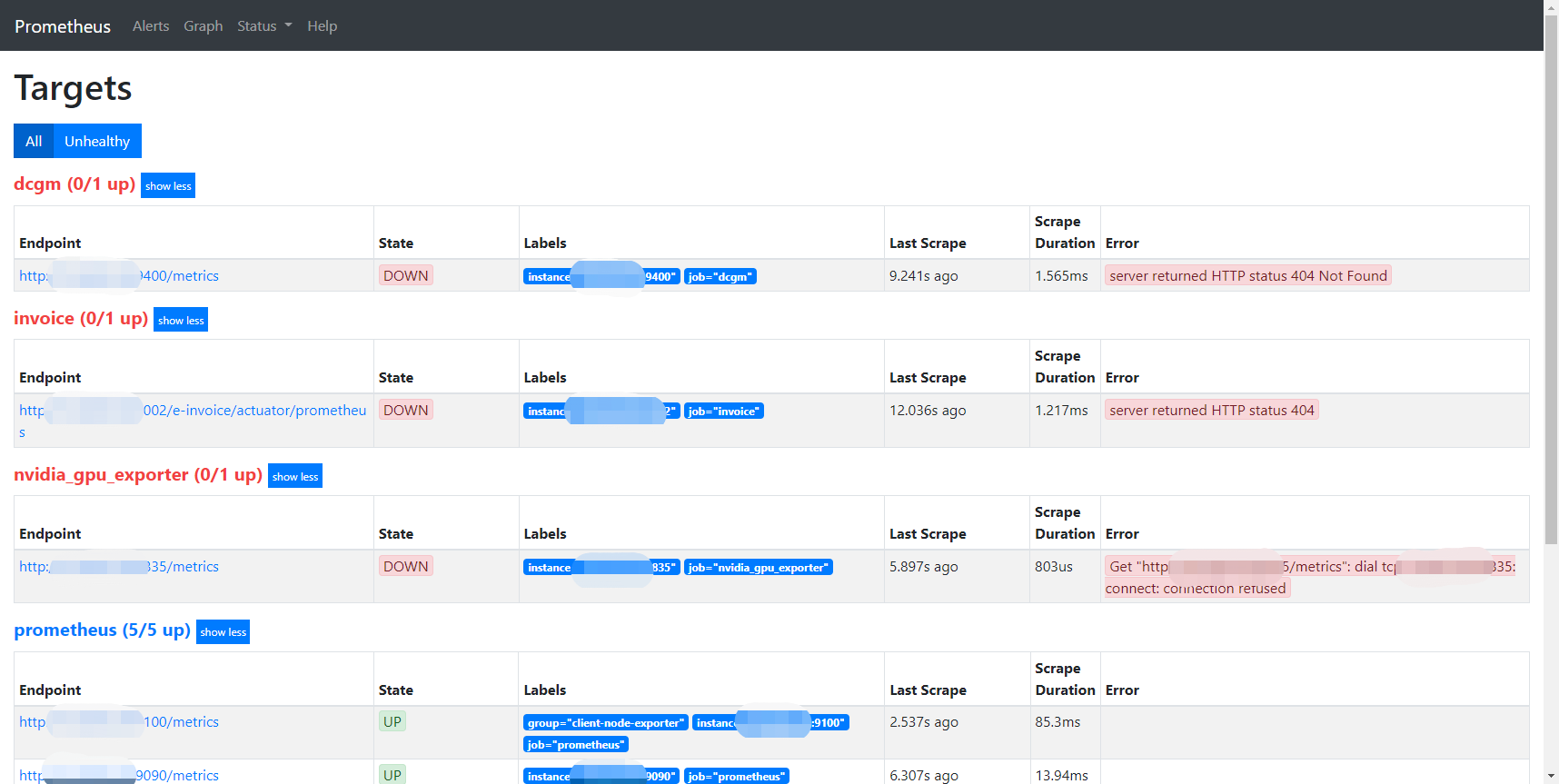Select the 85.3ms scrape duration value
Screen dimensions: 1559x784
click(1058, 722)
